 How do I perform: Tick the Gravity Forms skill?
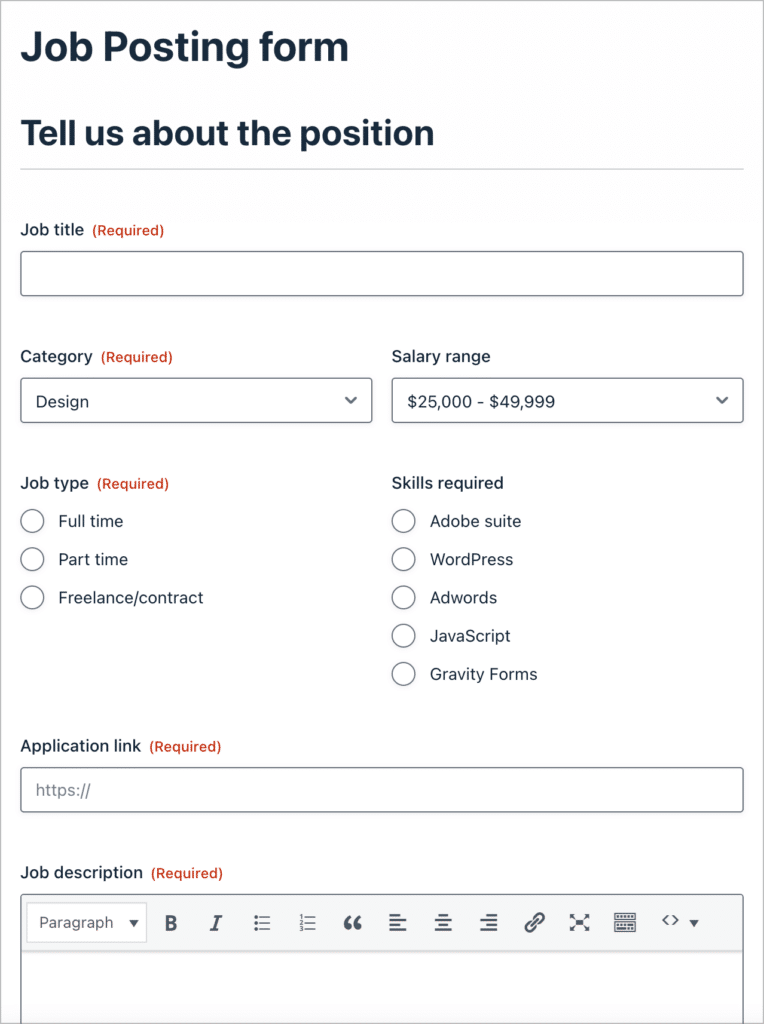404,674
